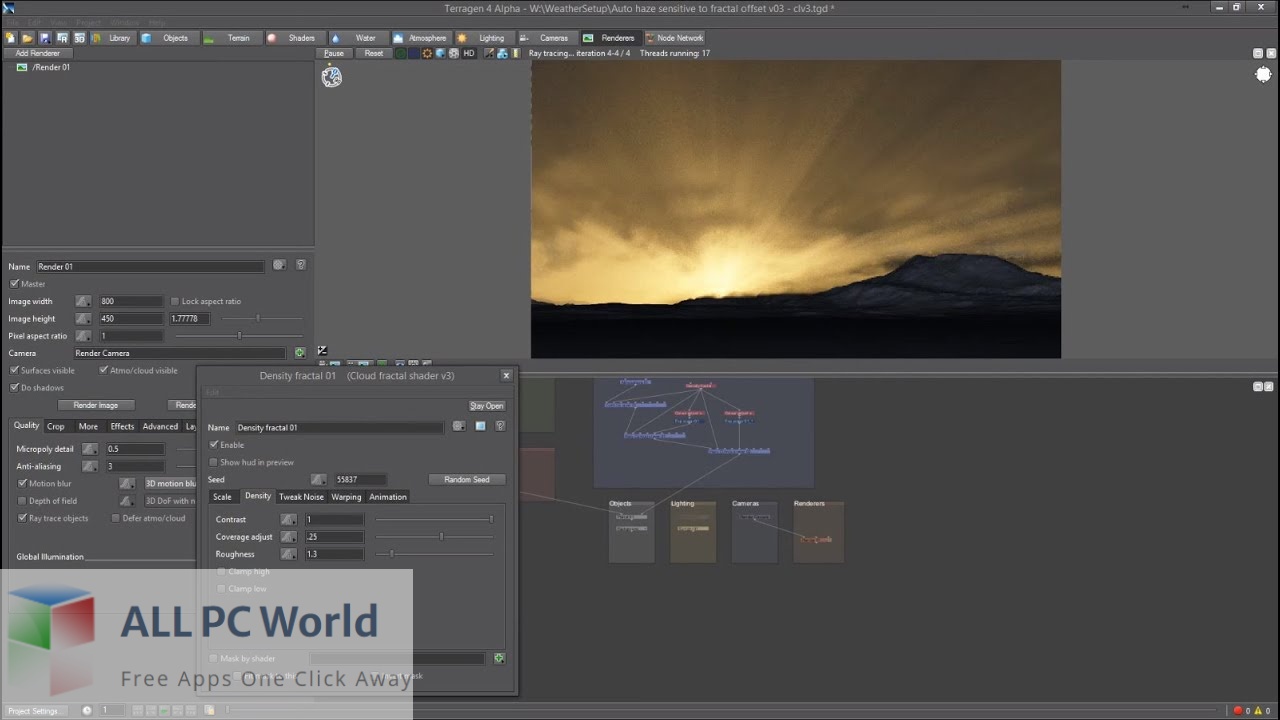Enable Lock aspect ratio checkbox
Screen dimensions: 1280x720
[174, 301]
